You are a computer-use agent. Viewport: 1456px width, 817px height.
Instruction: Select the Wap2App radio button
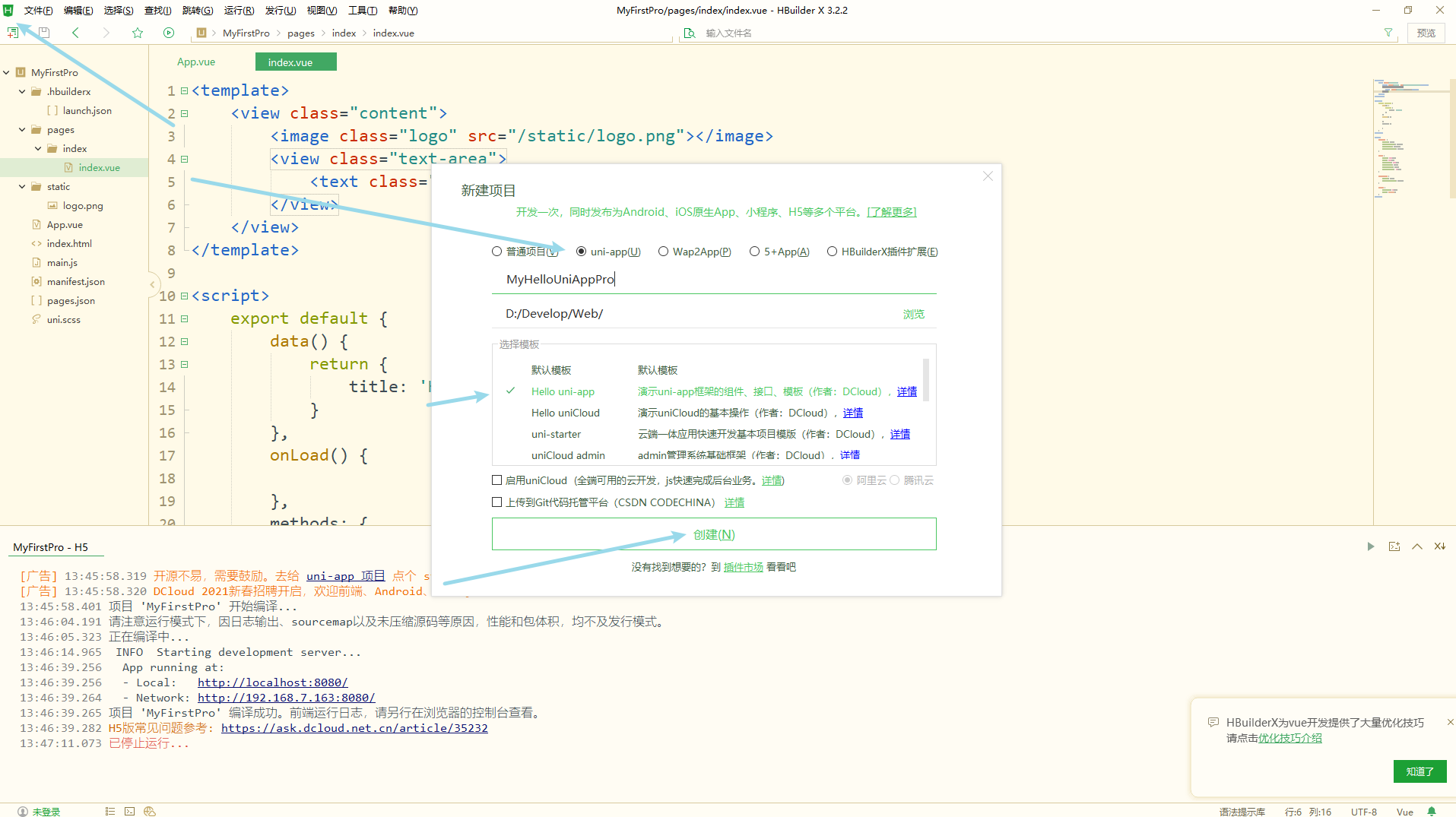click(664, 252)
